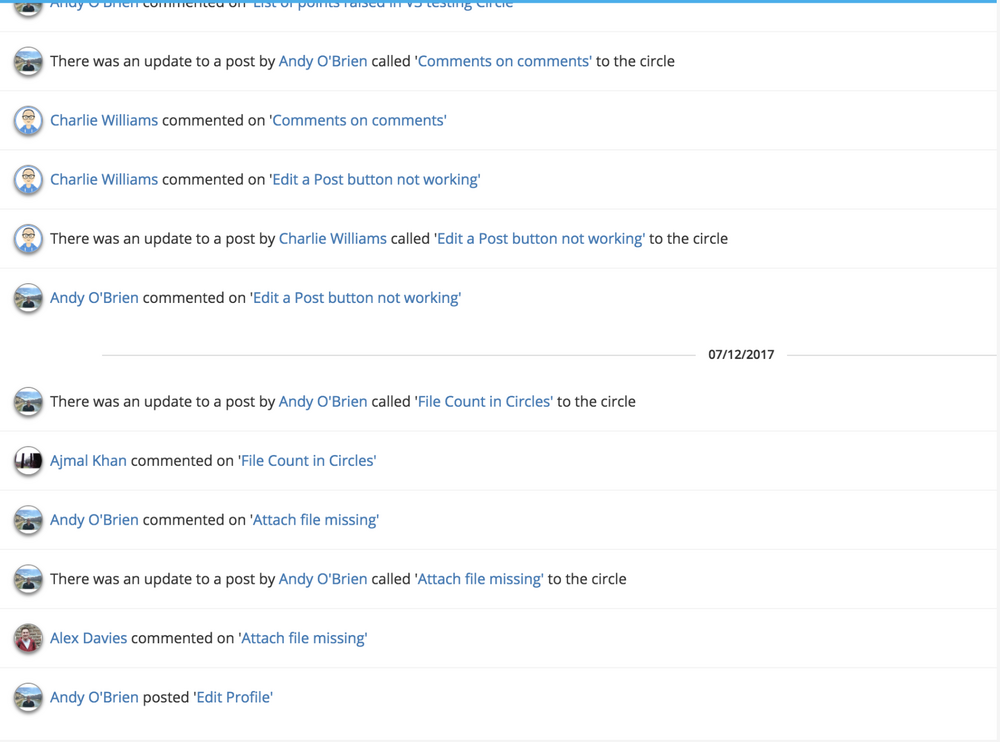Open Ajmal Khan's profile link
The image size is (1000, 742).
click(x=88, y=461)
